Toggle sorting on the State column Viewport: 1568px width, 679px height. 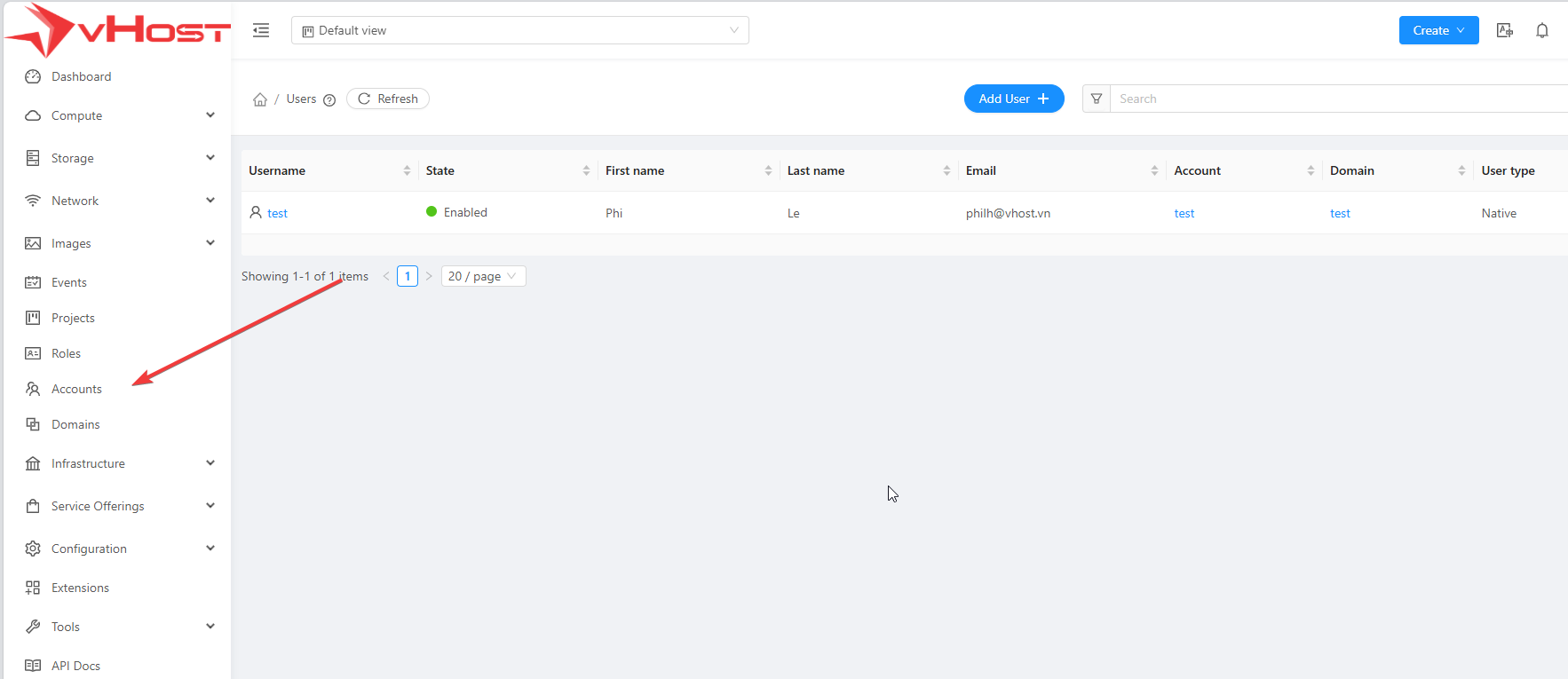(586, 170)
